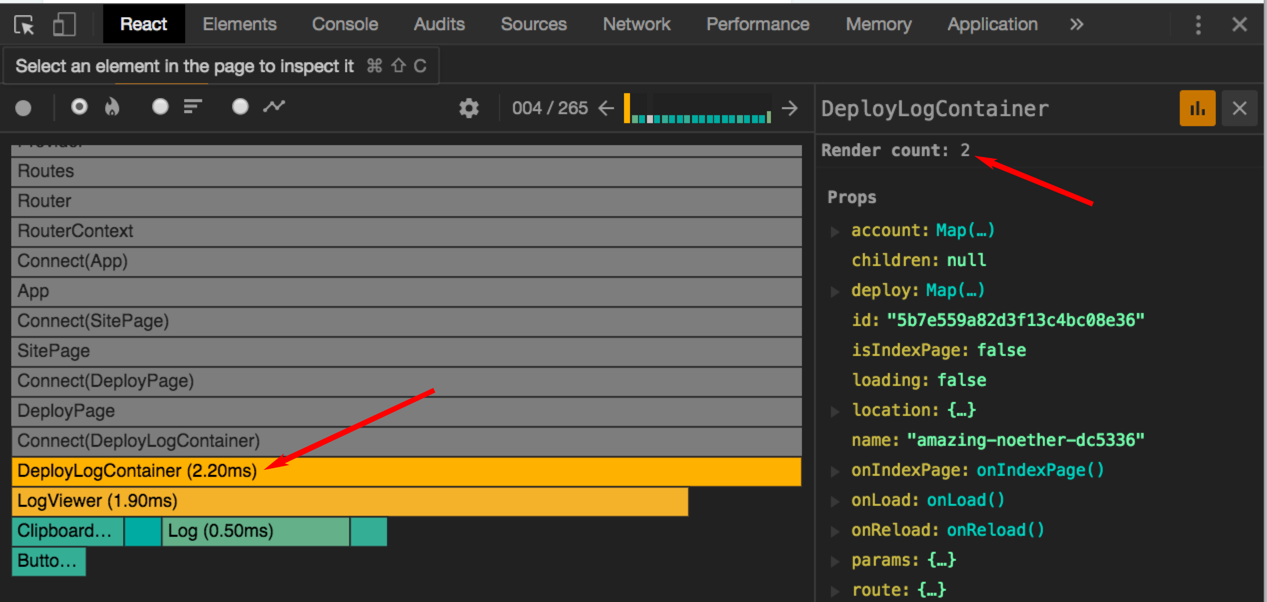Select the interactions view radio button
This screenshot has width=1267, height=602.
pyautogui.click(x=239, y=107)
